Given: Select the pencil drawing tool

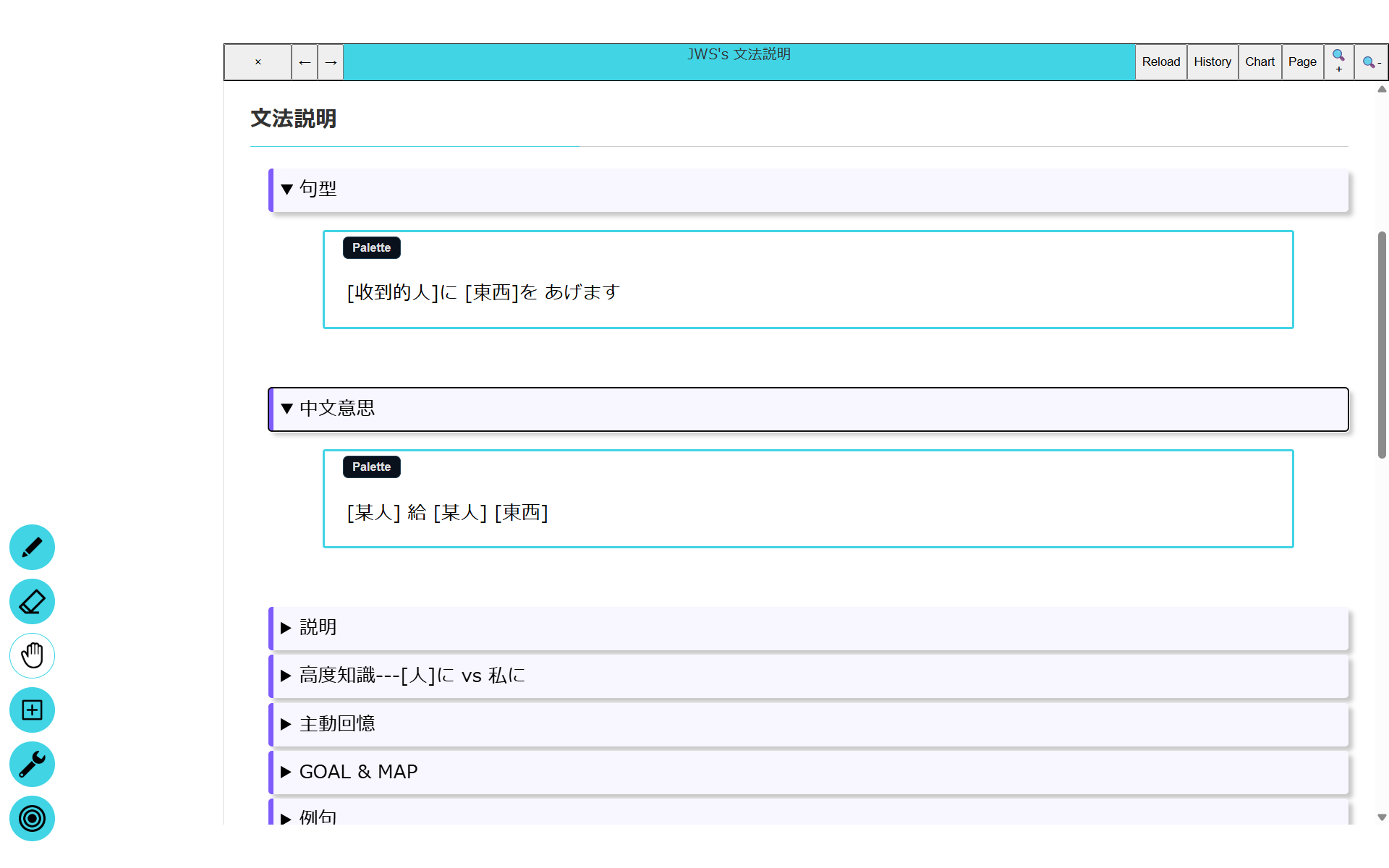Looking at the screenshot, I should [32, 548].
